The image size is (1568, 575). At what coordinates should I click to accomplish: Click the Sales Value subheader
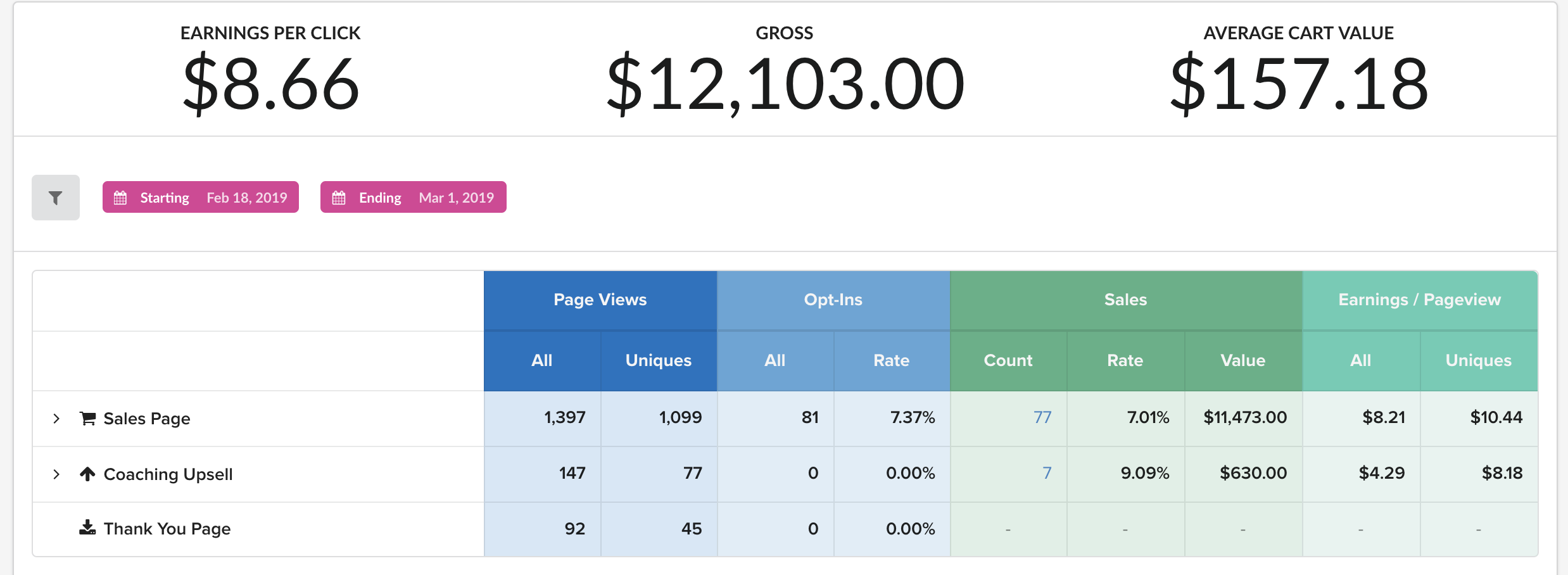pos(1243,360)
